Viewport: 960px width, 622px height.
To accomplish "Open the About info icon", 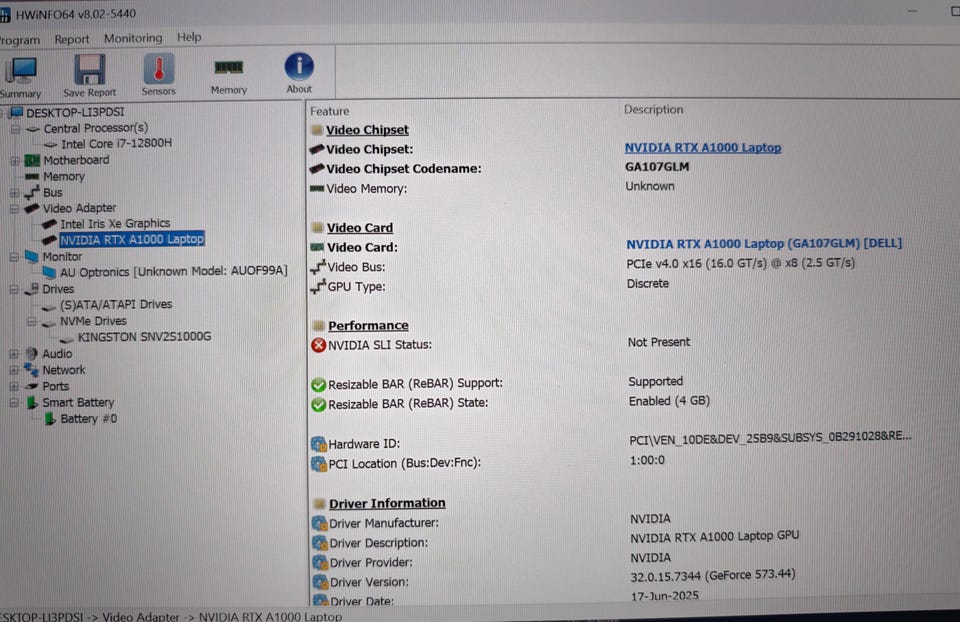I will click(x=299, y=67).
